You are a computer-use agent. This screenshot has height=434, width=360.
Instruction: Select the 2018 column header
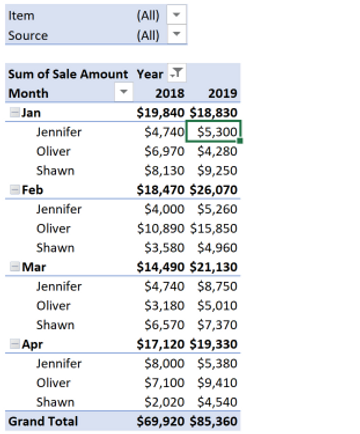(170, 93)
